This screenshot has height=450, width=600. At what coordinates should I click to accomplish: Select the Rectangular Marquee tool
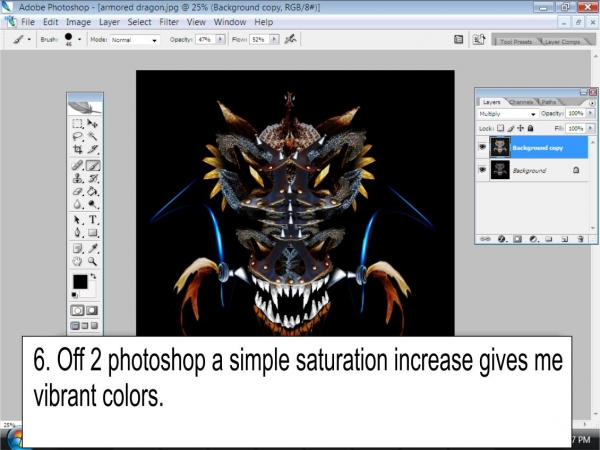tap(78, 123)
